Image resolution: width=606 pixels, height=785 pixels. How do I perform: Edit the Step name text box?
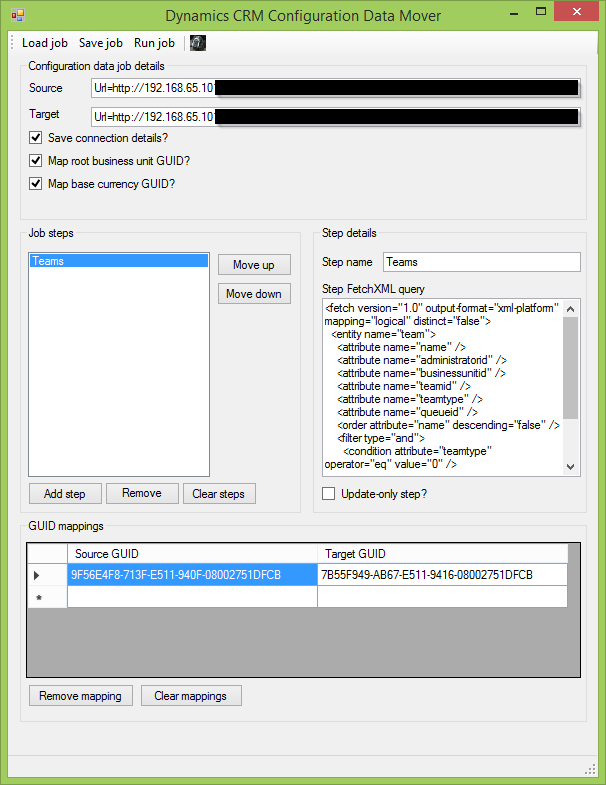point(482,262)
